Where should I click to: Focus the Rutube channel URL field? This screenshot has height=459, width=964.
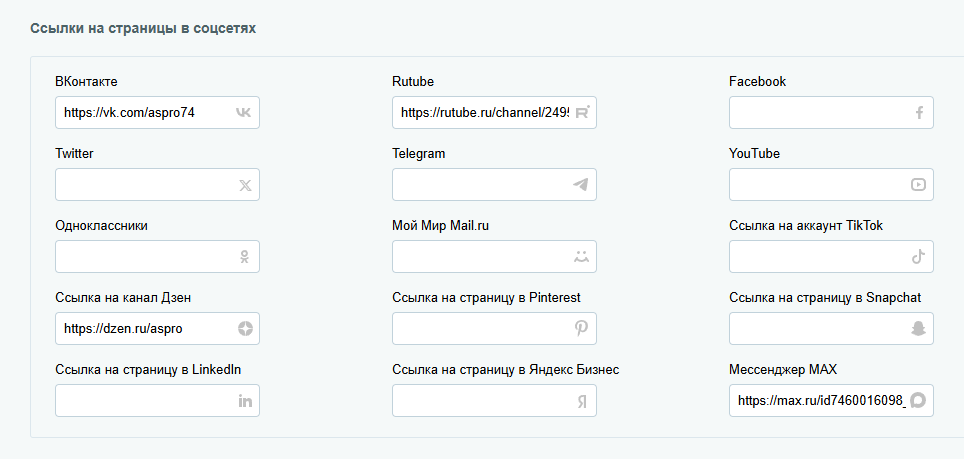tap(494, 112)
